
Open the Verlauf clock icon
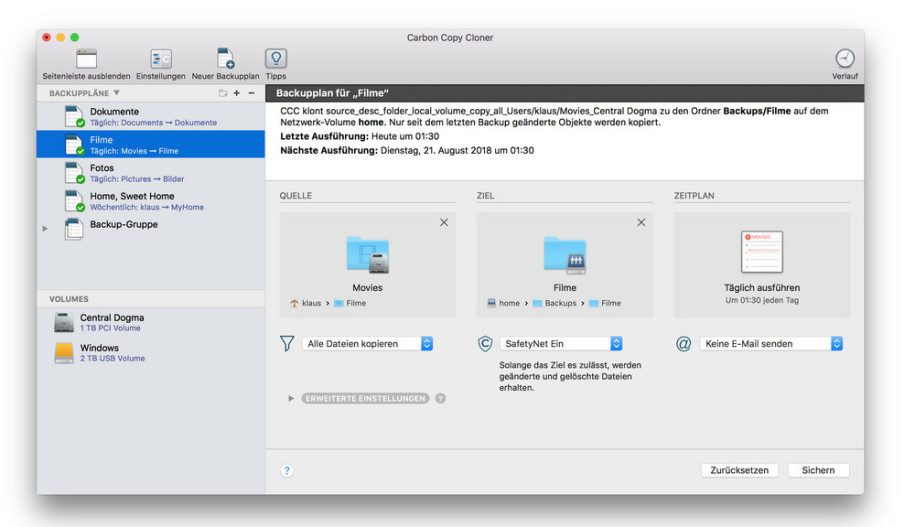(844, 58)
